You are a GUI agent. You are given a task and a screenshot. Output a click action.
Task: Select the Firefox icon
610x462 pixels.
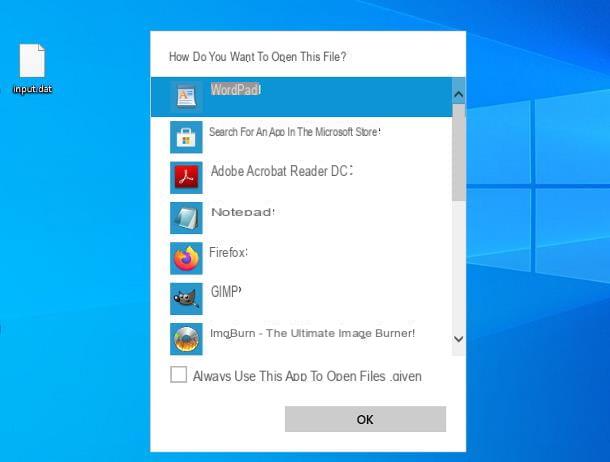[186, 258]
